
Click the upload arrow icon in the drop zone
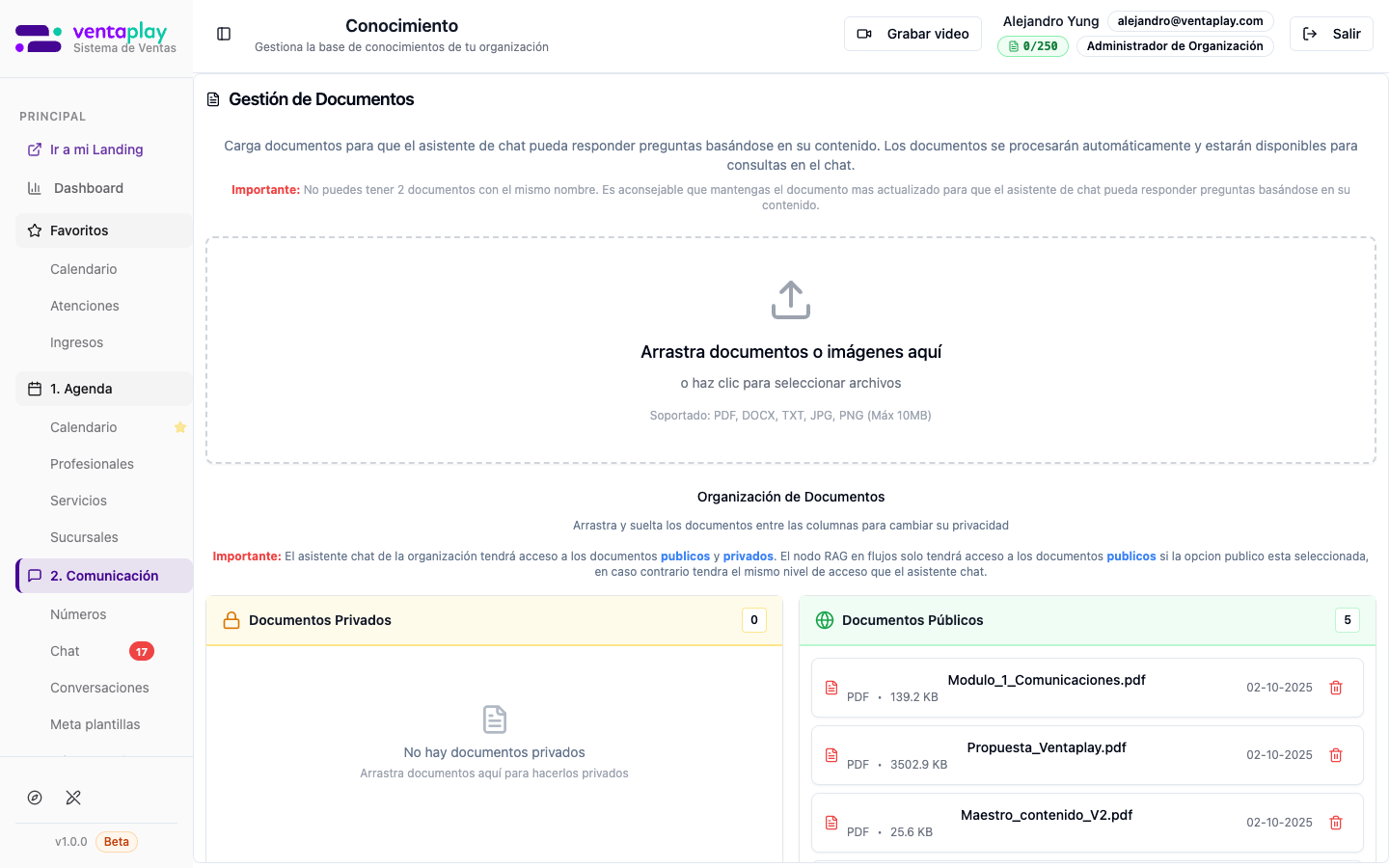[x=791, y=299]
